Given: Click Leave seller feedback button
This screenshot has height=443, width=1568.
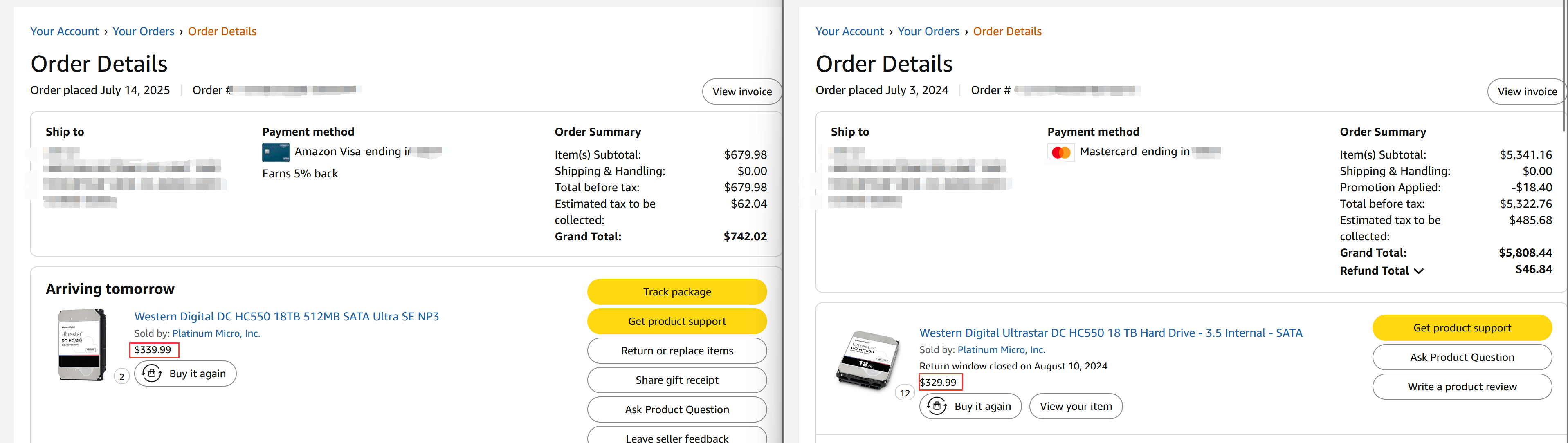Looking at the screenshot, I should 676,437.
